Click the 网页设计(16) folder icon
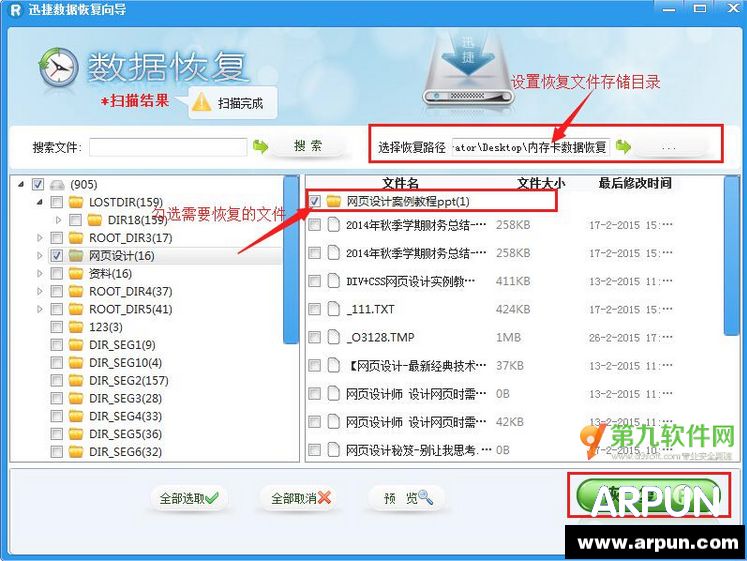Viewport: 747px width, 561px height. (76, 256)
